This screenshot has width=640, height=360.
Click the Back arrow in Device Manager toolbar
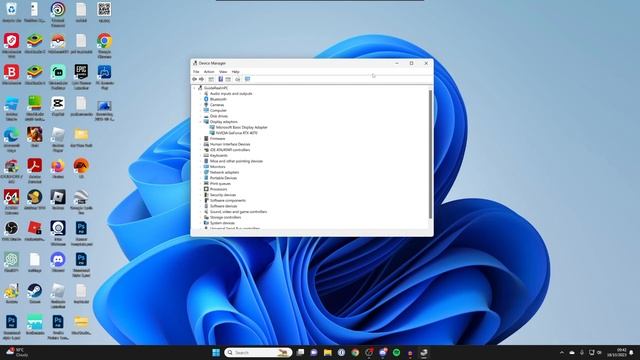tap(195, 79)
